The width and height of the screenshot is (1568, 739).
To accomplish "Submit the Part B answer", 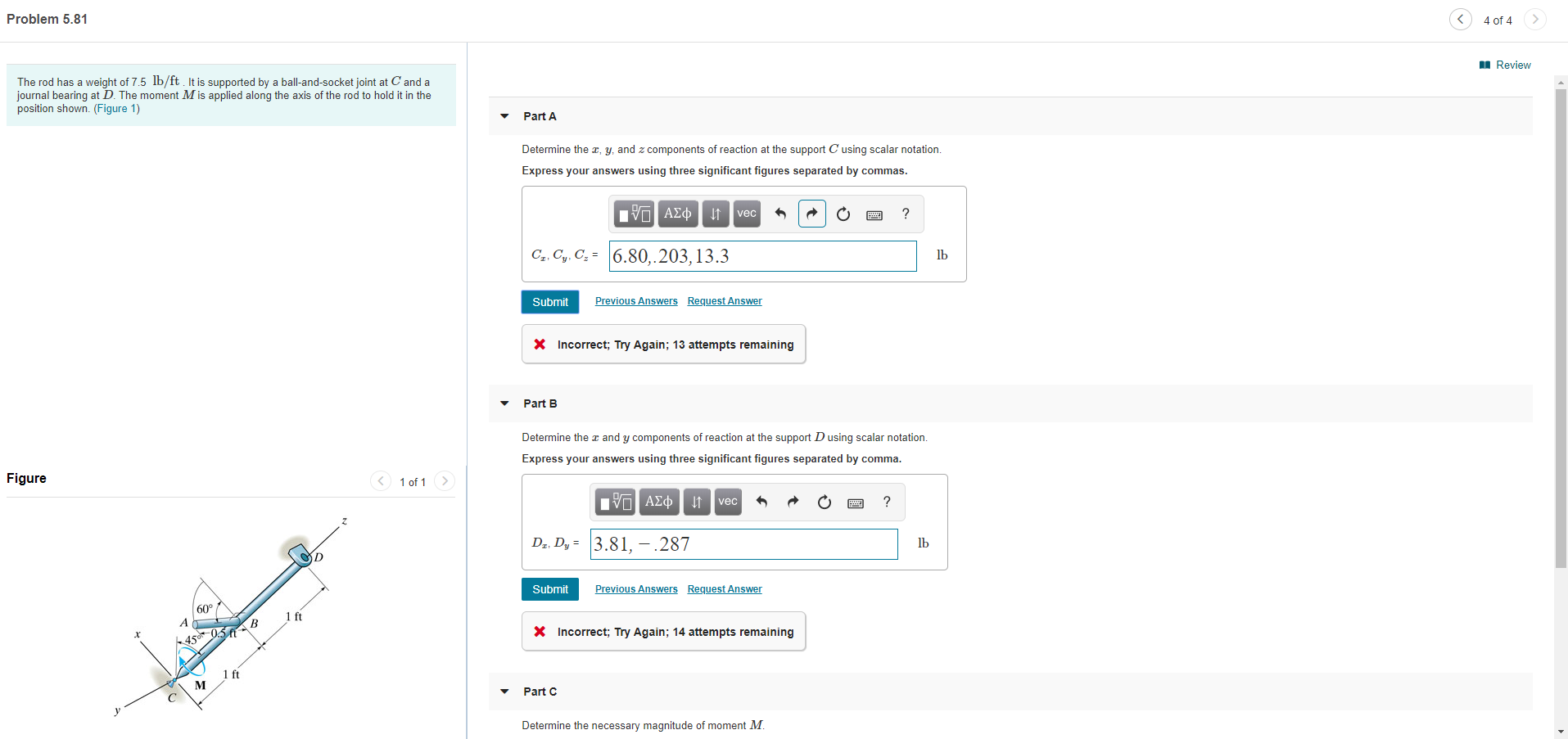I will (550, 589).
